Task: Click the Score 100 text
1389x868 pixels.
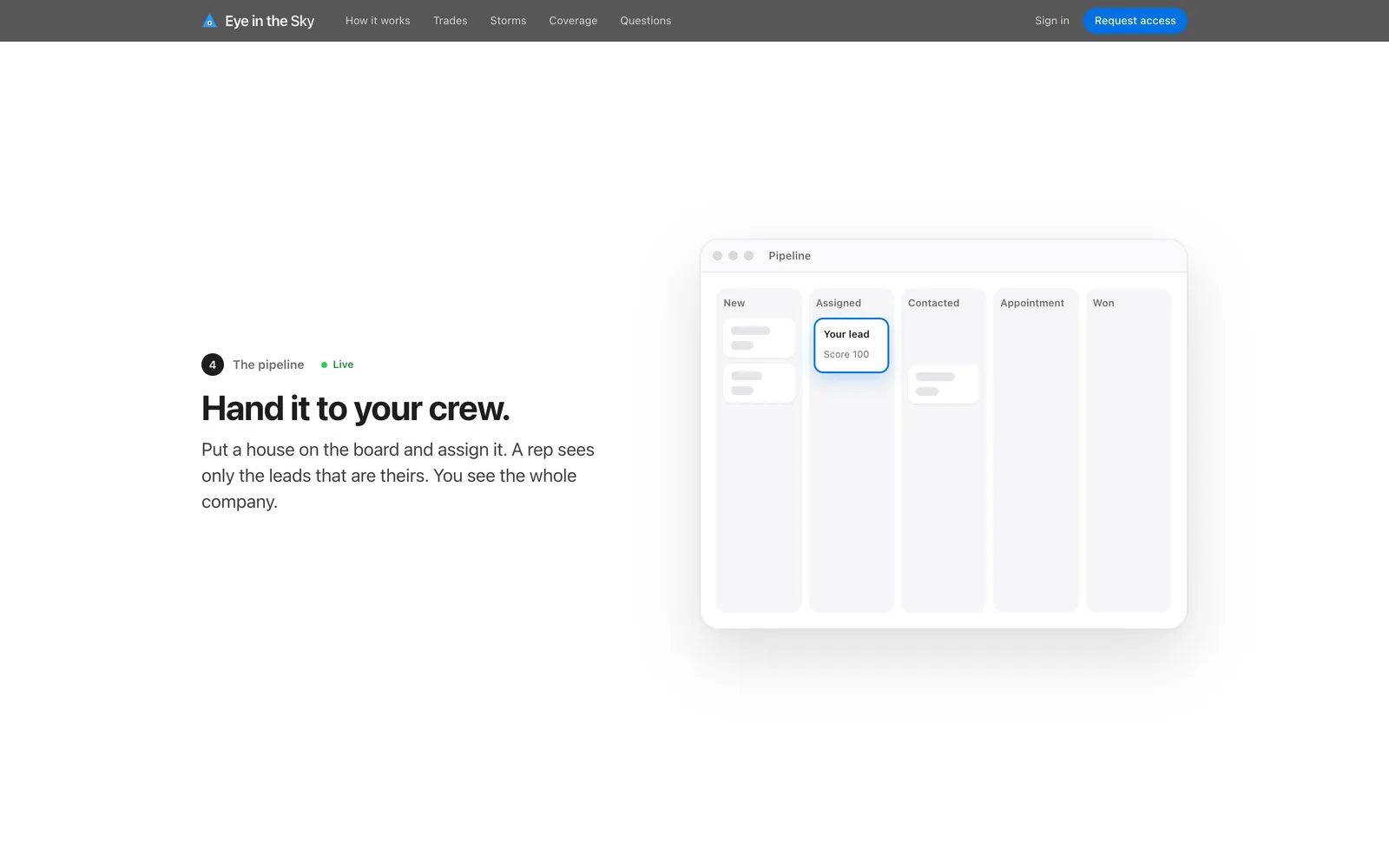Action: tap(846, 354)
